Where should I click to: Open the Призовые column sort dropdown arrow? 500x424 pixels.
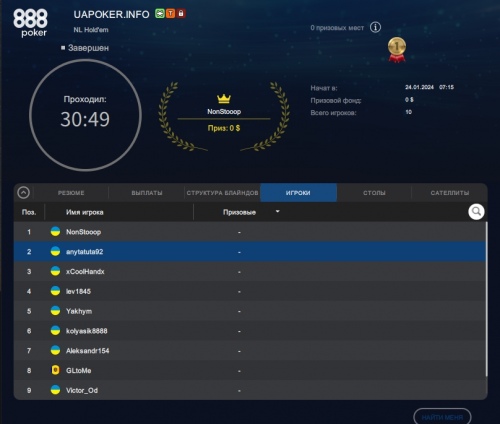click(277, 211)
